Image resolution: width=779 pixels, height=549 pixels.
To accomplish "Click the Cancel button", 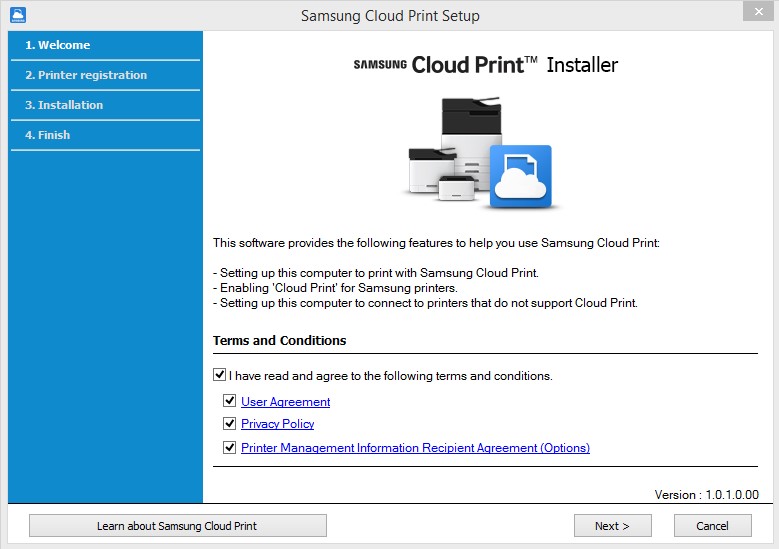I will tap(712, 526).
